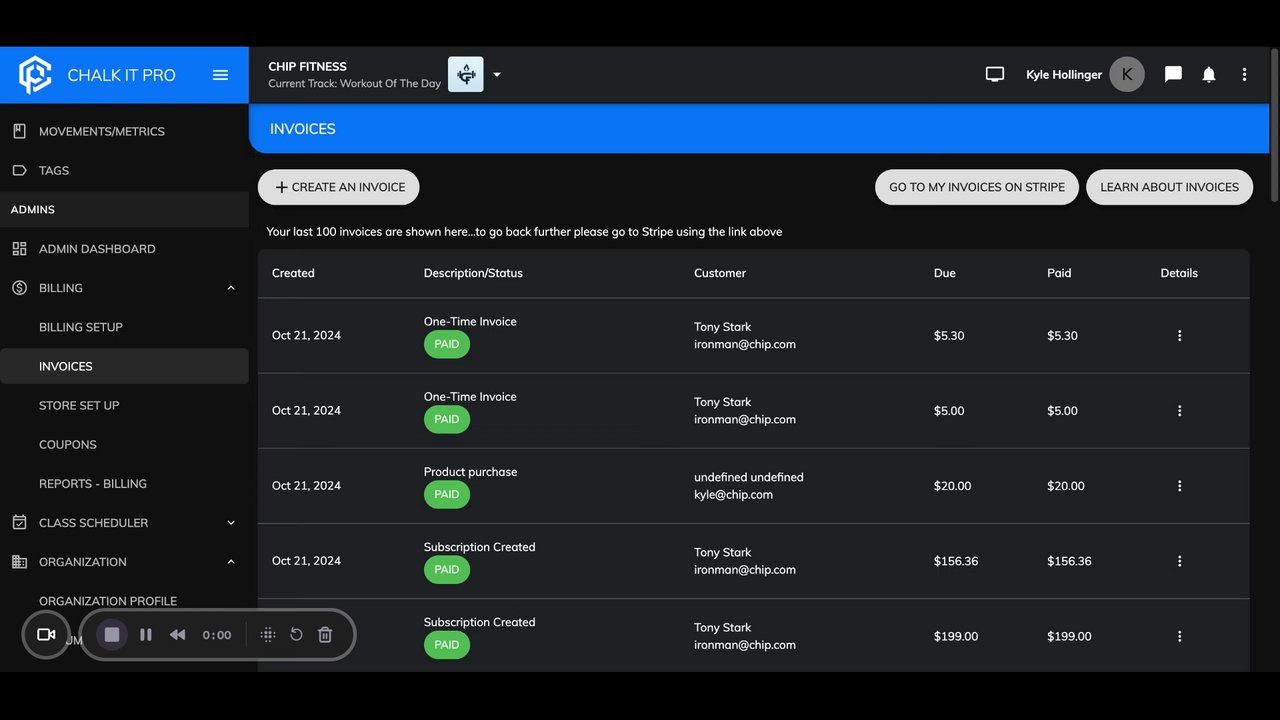Click Go To My Invoices On Stripe
Screen dimensions: 1280x720
(x=977, y=187)
